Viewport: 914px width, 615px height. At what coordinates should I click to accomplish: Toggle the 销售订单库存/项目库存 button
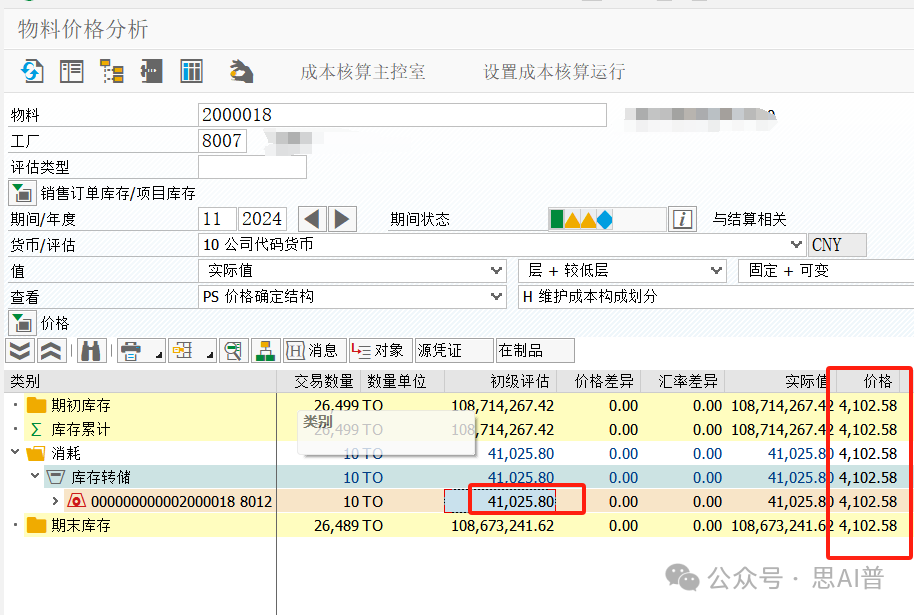(21, 193)
